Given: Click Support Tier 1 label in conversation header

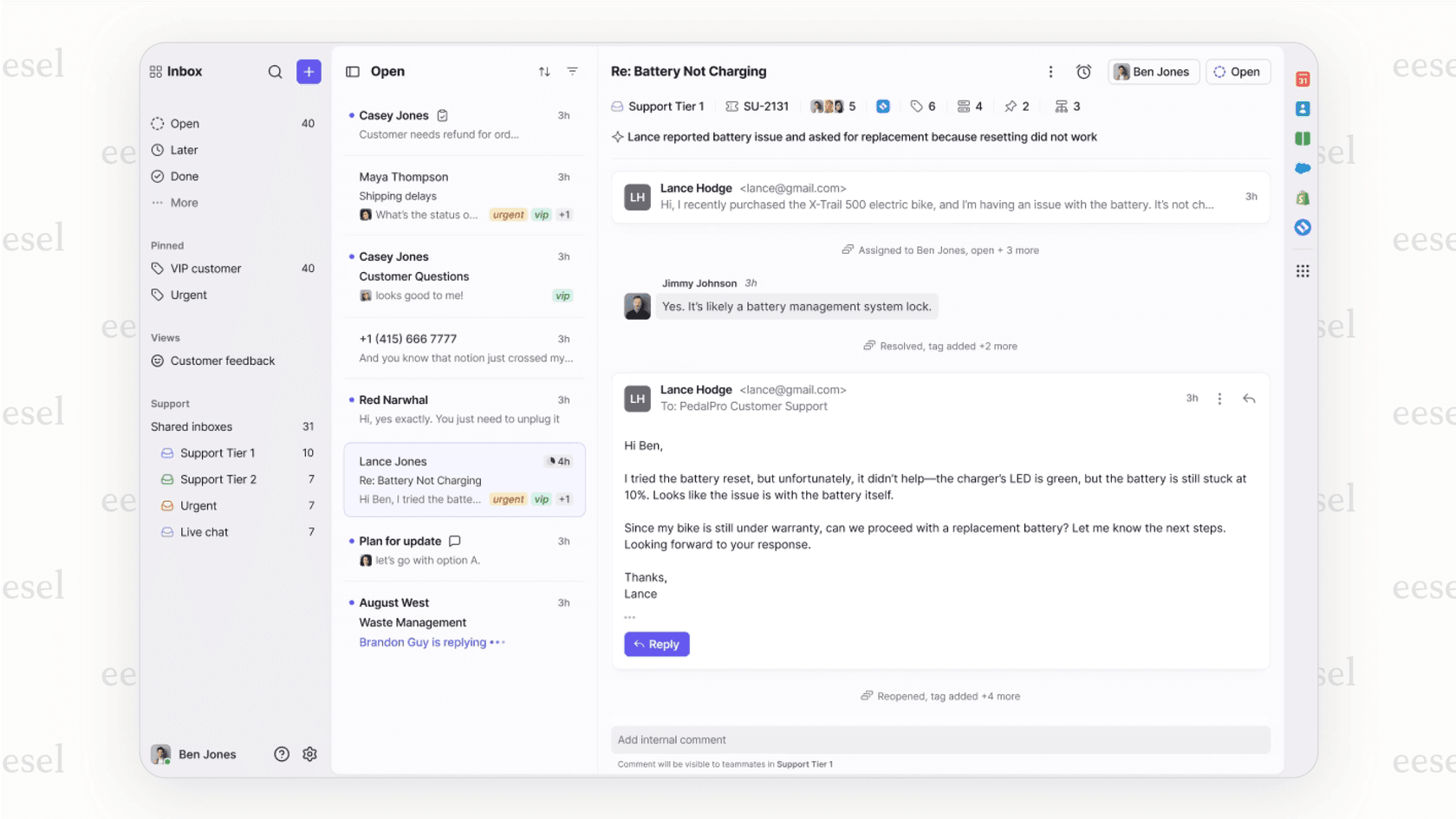Looking at the screenshot, I should 658,107.
